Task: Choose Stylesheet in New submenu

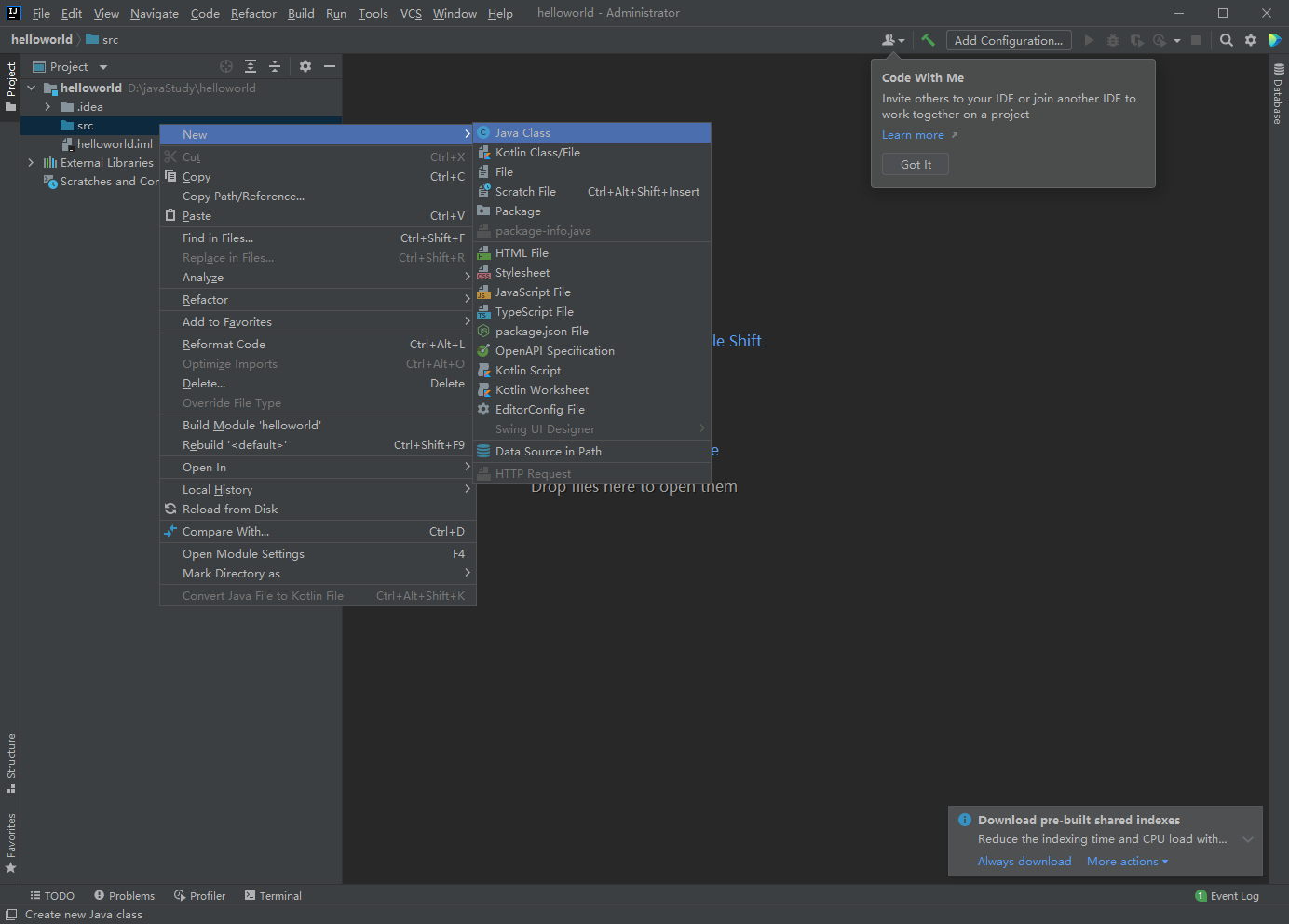Action: pyautogui.click(x=592, y=273)
